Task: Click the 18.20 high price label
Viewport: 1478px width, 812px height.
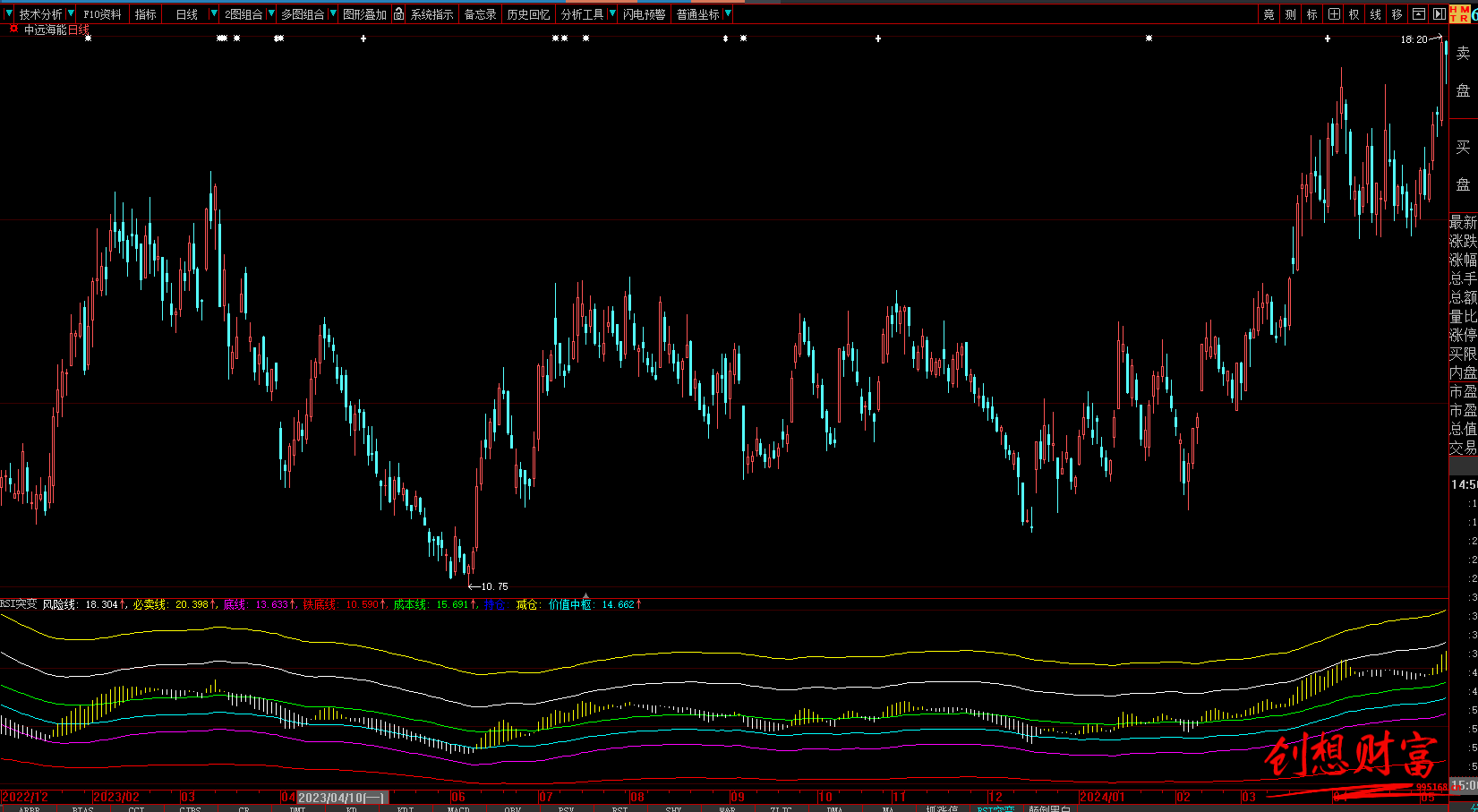Action: point(1414,39)
